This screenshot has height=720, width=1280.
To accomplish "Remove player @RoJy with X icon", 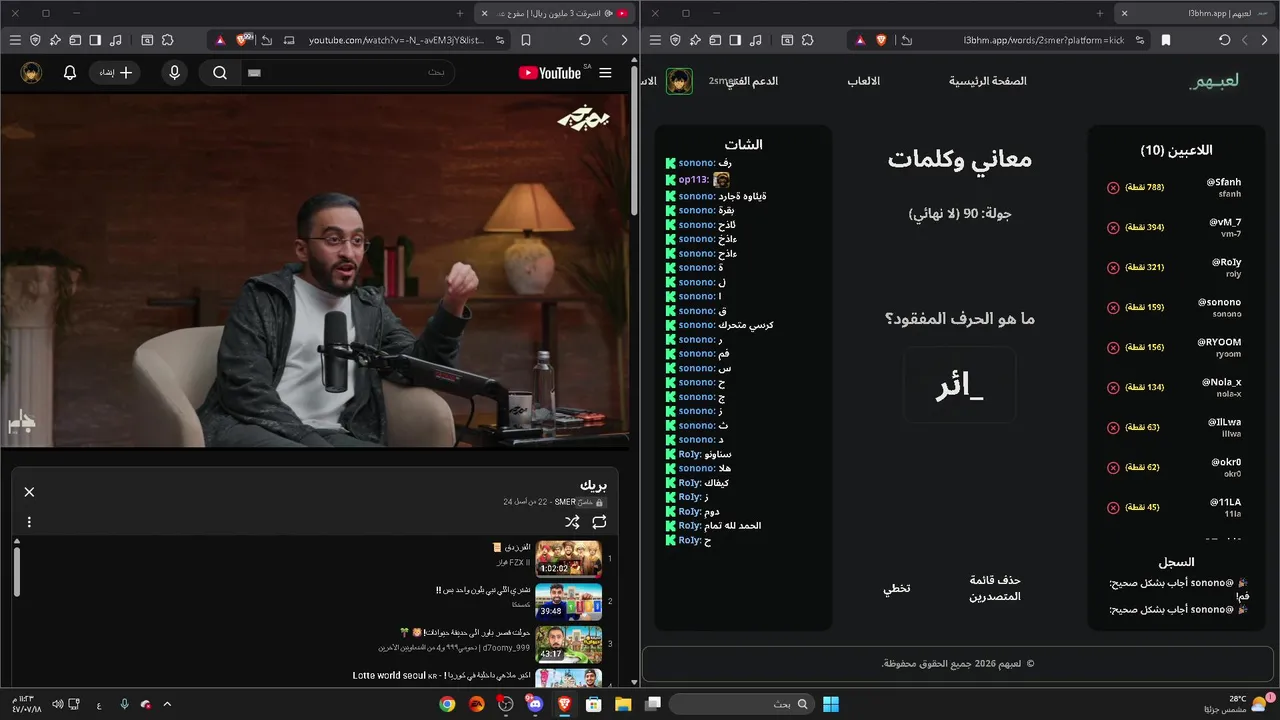I will point(1113,268).
